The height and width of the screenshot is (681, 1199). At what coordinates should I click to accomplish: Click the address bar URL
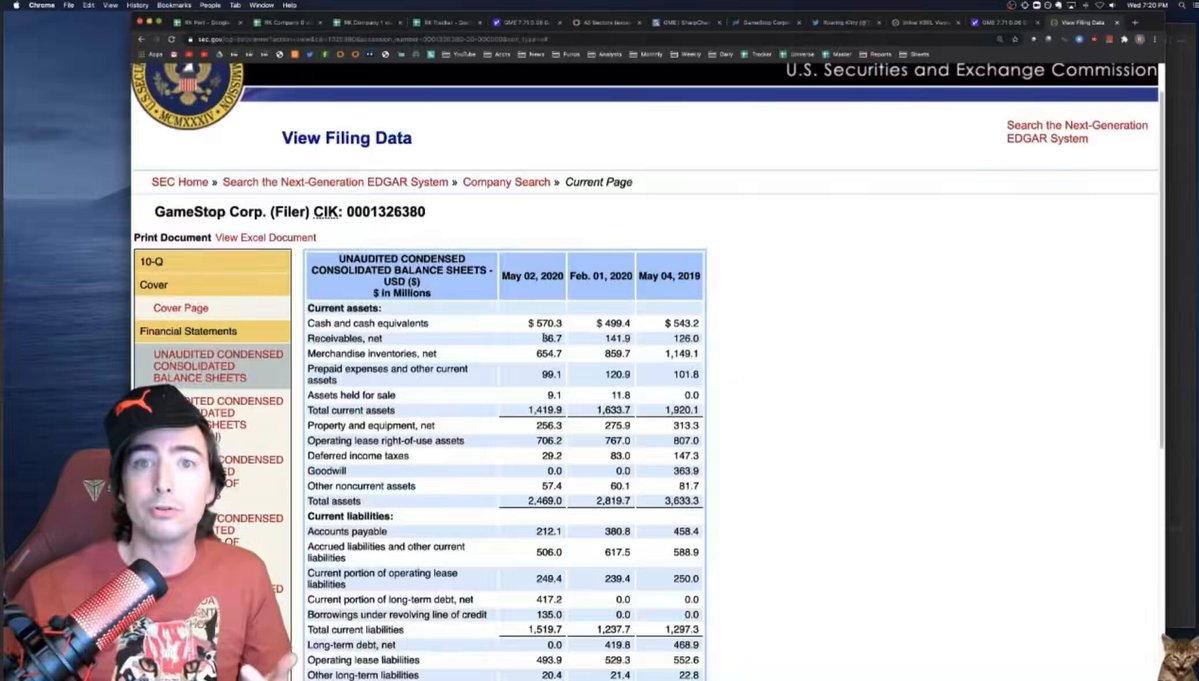(372, 39)
